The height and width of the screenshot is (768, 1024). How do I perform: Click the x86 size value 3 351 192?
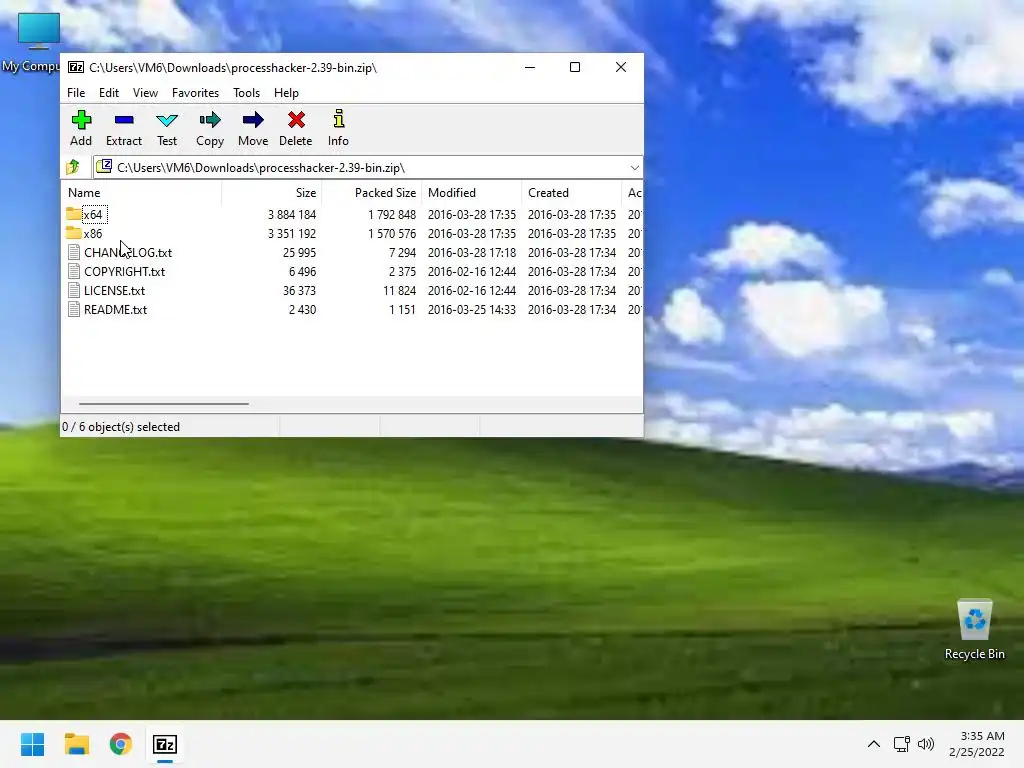click(x=292, y=233)
